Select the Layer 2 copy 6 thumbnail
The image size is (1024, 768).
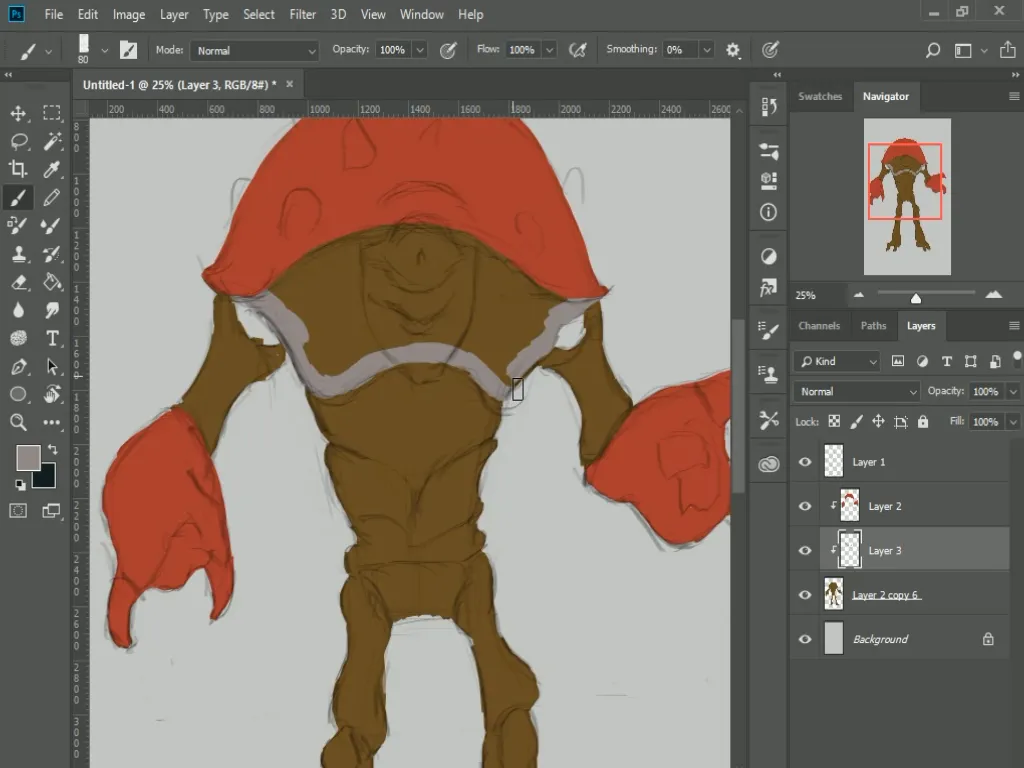tap(833, 594)
